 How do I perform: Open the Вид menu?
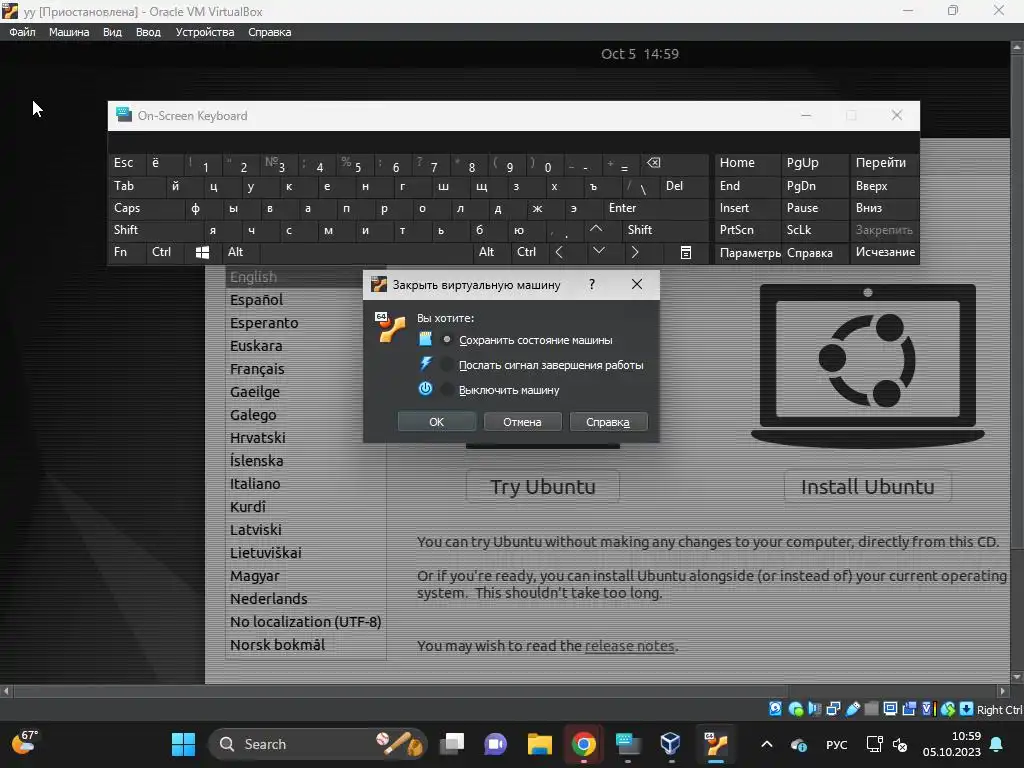112,32
